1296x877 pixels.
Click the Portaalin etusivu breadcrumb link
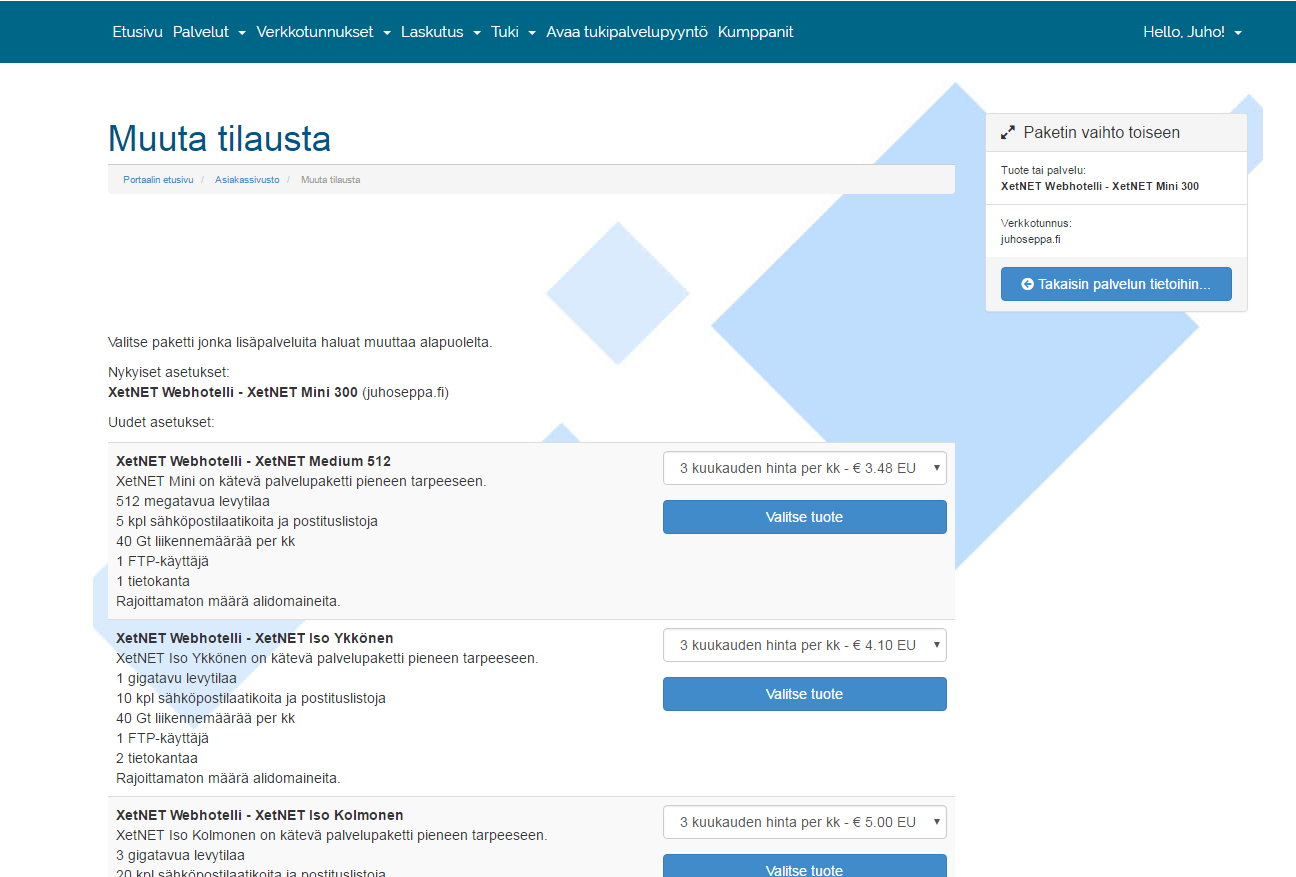click(158, 180)
